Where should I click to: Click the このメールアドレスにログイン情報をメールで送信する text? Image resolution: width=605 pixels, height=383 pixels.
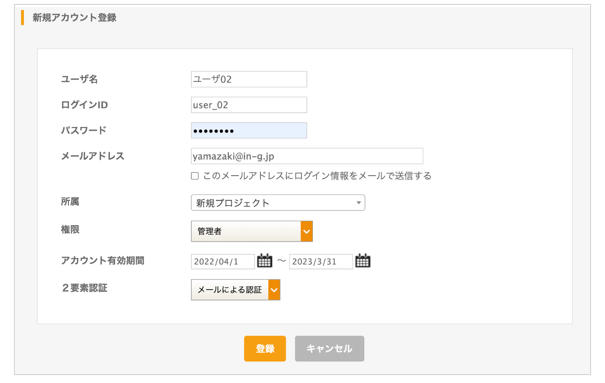click(317, 176)
